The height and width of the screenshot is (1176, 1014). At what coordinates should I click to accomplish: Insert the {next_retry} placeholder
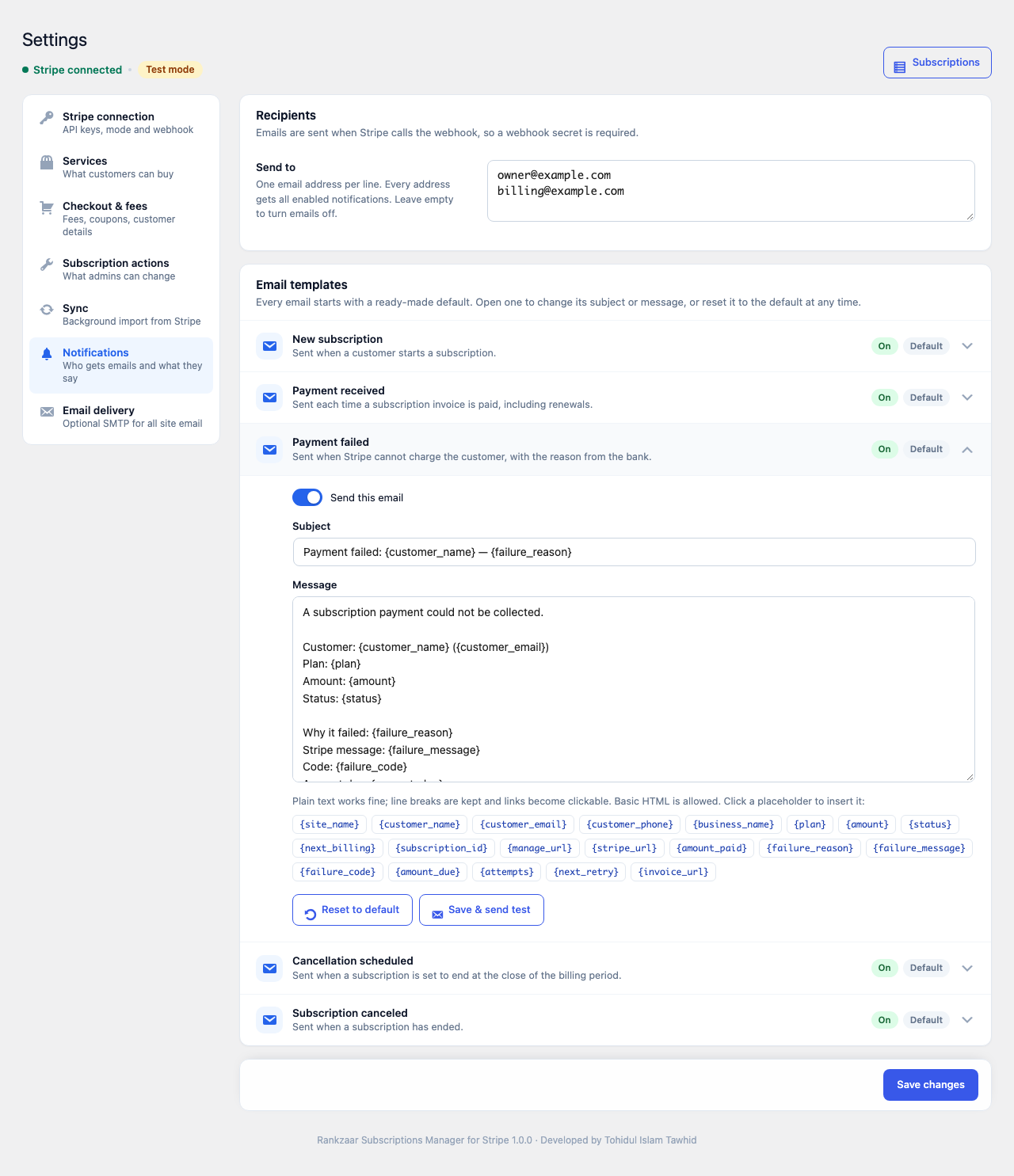[x=586, y=872]
